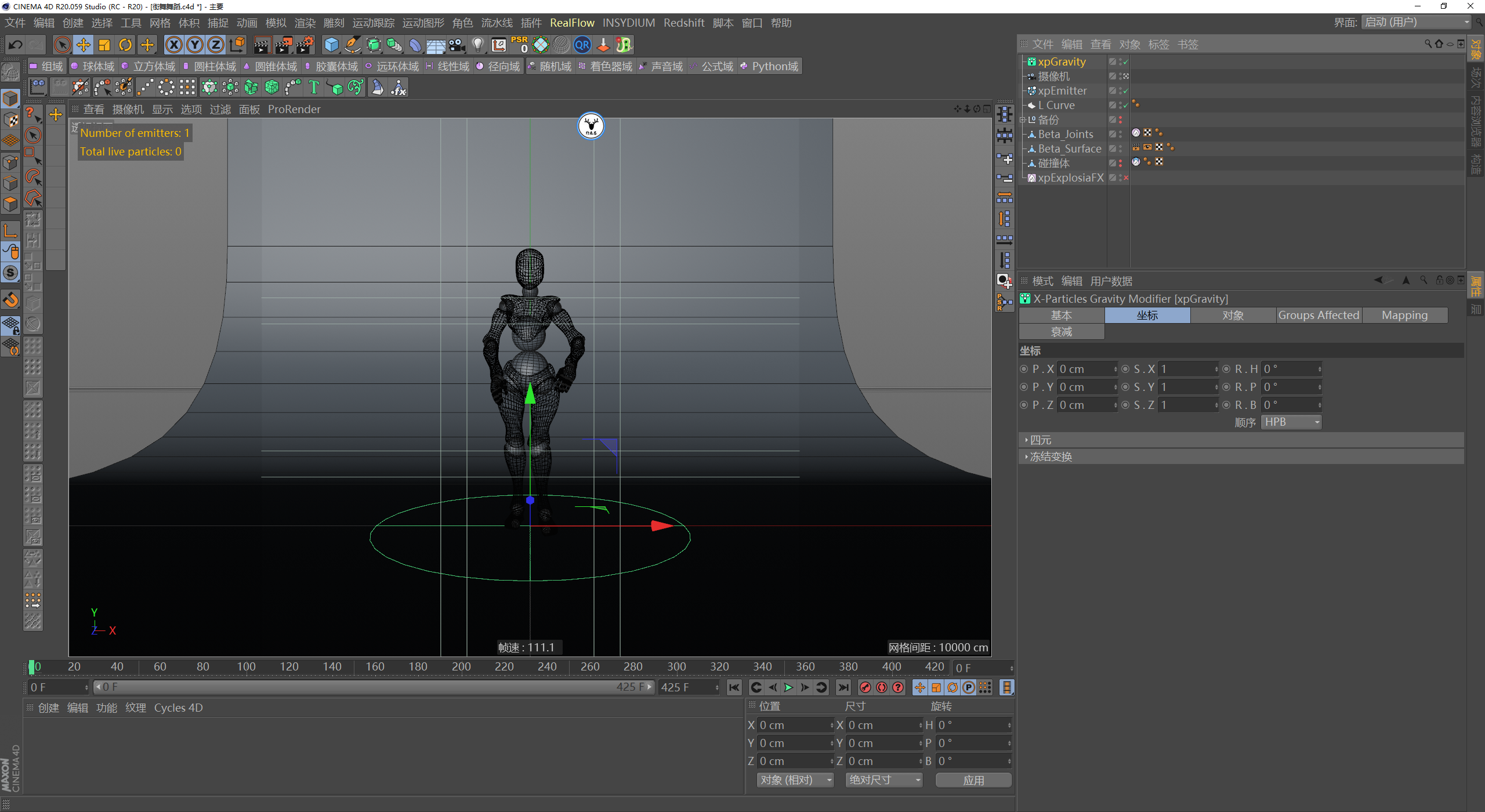Click the Render Settings clapperboard with gear
Screen dimensions: 1485x812
click(305, 45)
